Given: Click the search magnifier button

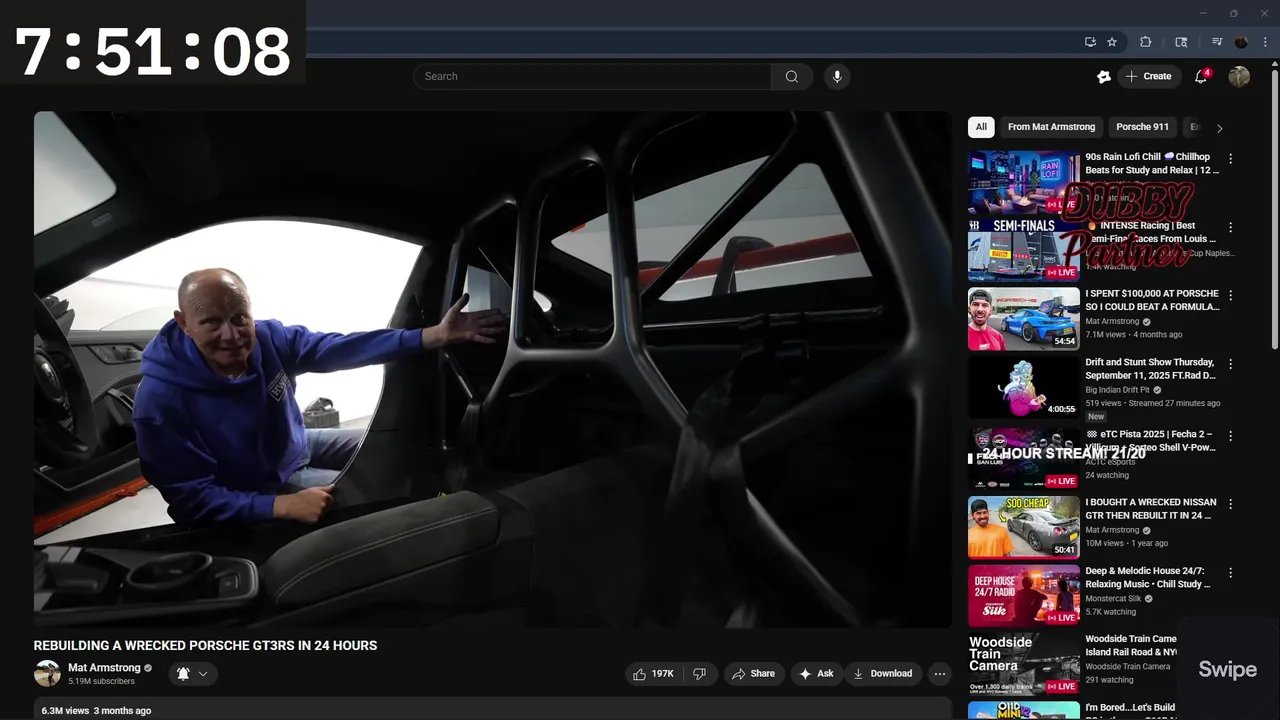Looking at the screenshot, I should (x=791, y=76).
